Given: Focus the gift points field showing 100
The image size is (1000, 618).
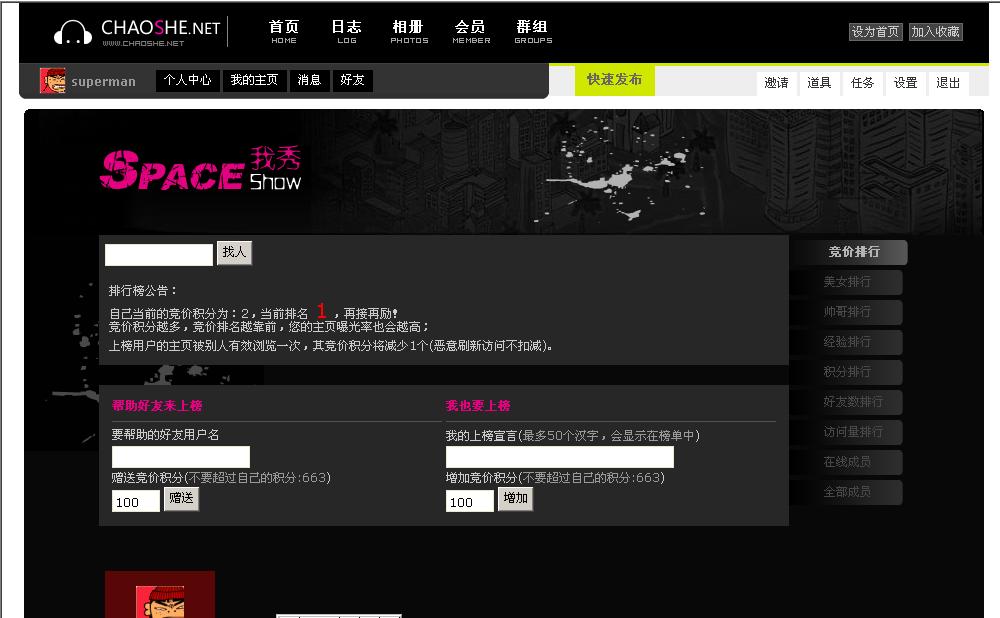Looking at the screenshot, I should tap(136, 501).
